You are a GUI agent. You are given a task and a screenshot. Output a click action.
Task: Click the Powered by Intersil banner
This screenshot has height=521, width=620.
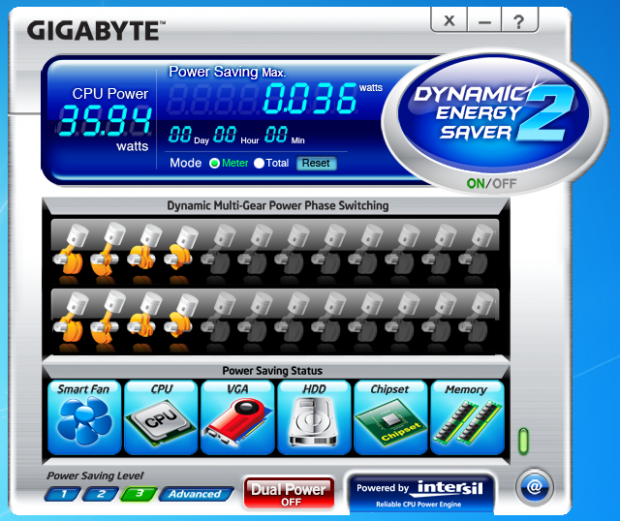(x=420, y=494)
